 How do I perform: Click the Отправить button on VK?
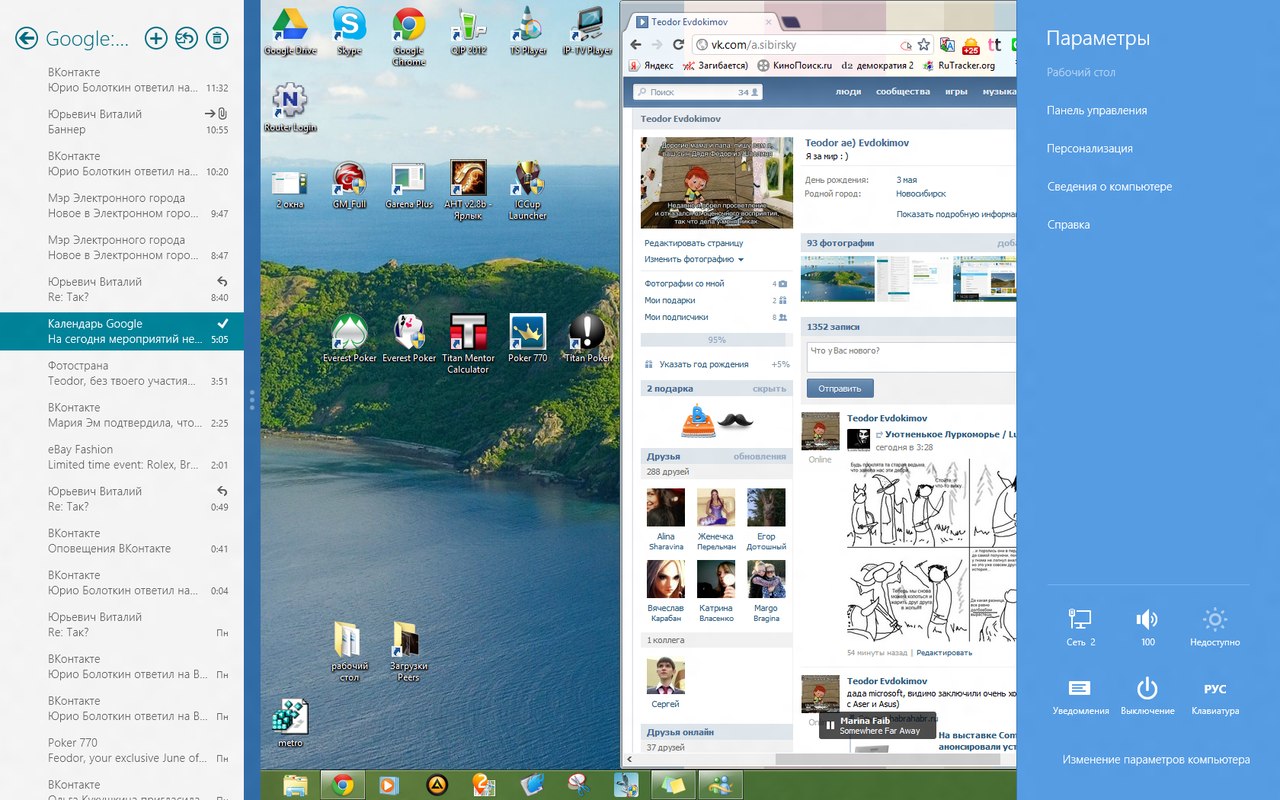pyautogui.click(x=840, y=388)
